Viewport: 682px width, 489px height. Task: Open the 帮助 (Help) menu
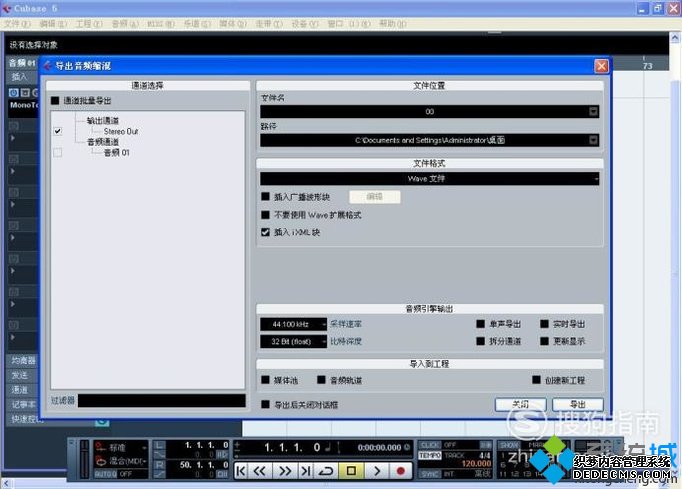[393, 23]
